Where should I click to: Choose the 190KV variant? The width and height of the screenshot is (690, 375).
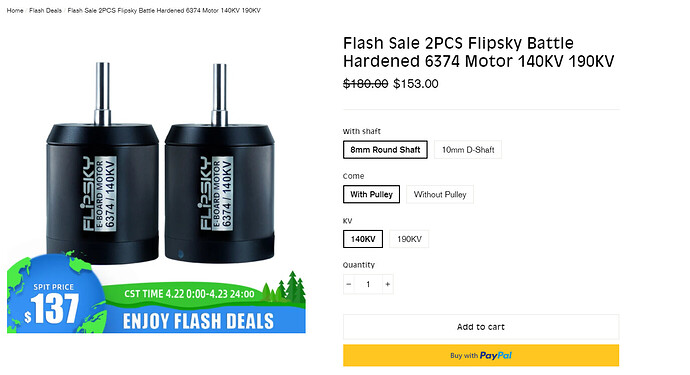pyautogui.click(x=409, y=239)
